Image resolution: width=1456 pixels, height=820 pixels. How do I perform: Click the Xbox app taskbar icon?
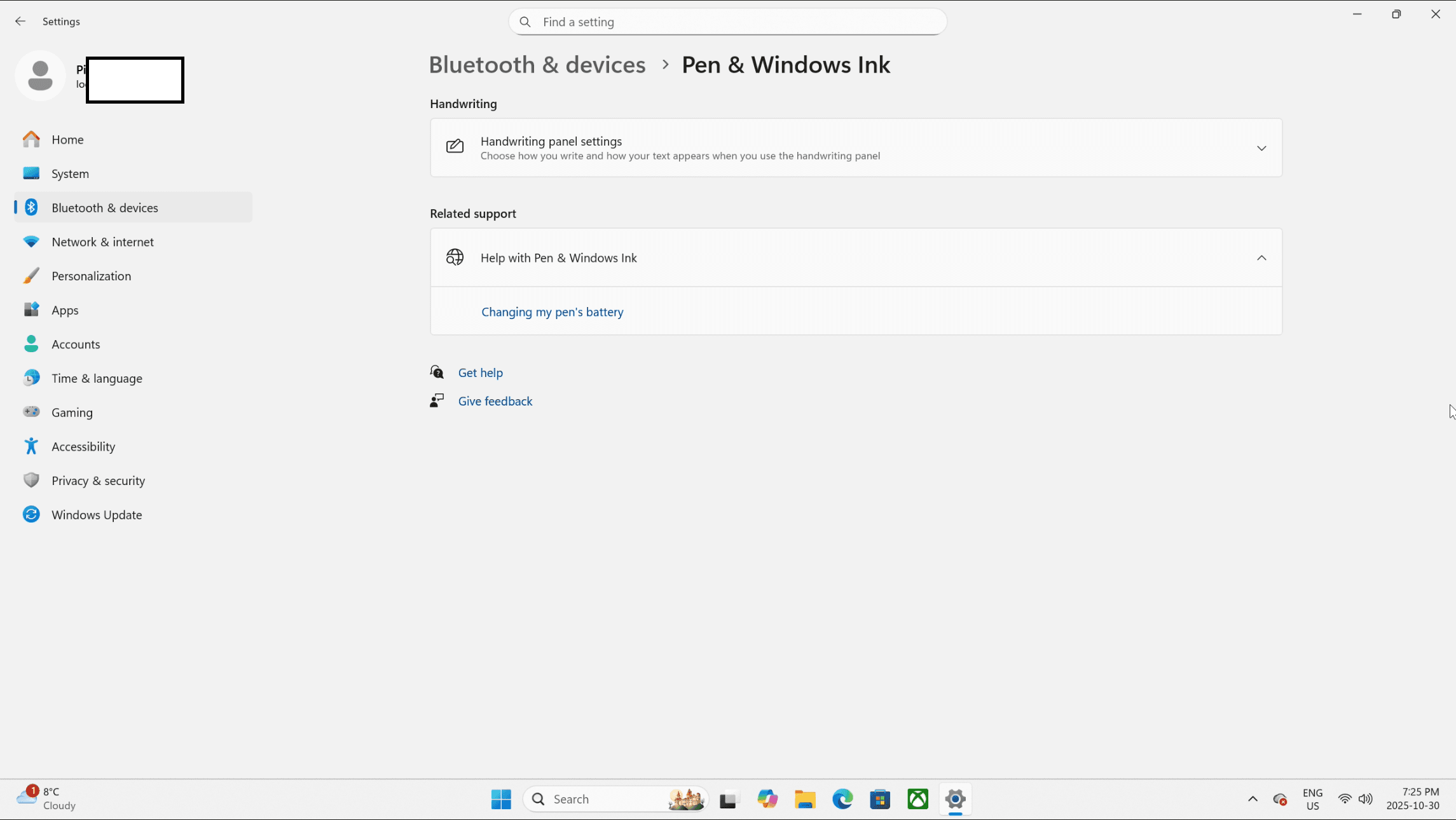point(917,799)
